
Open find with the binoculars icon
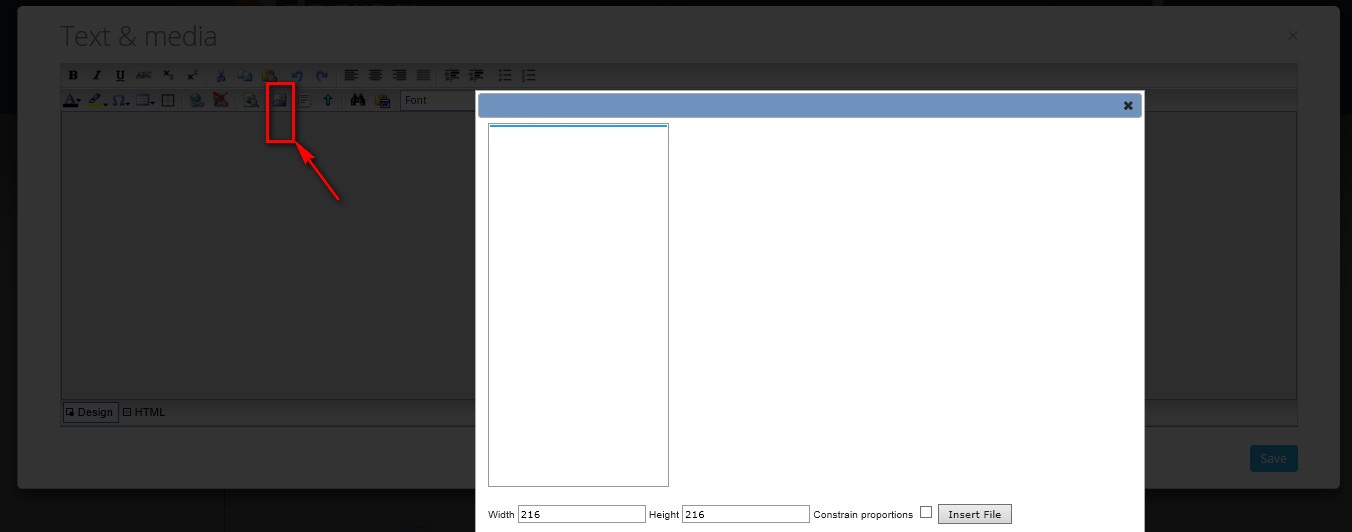357,100
